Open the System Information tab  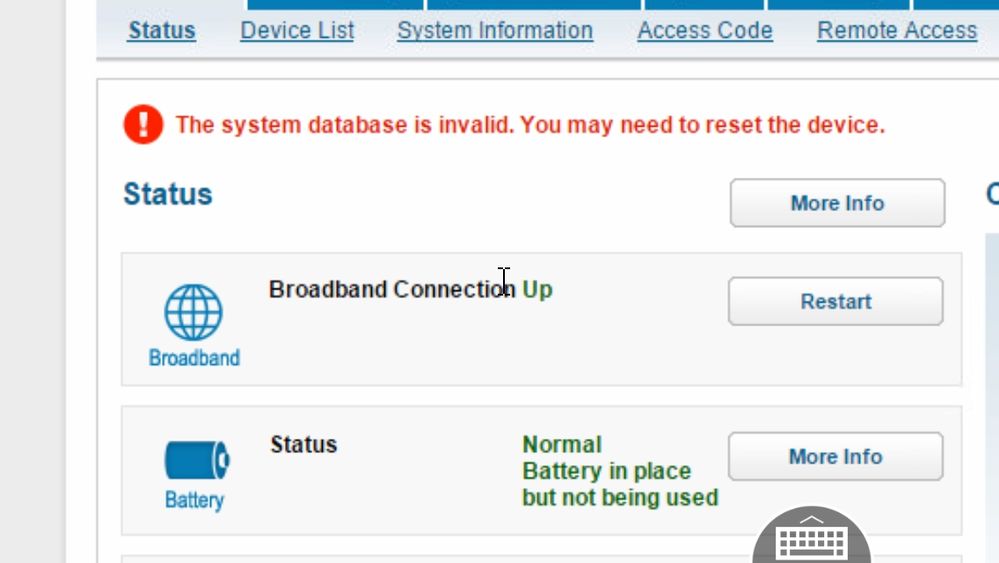pyautogui.click(x=495, y=31)
